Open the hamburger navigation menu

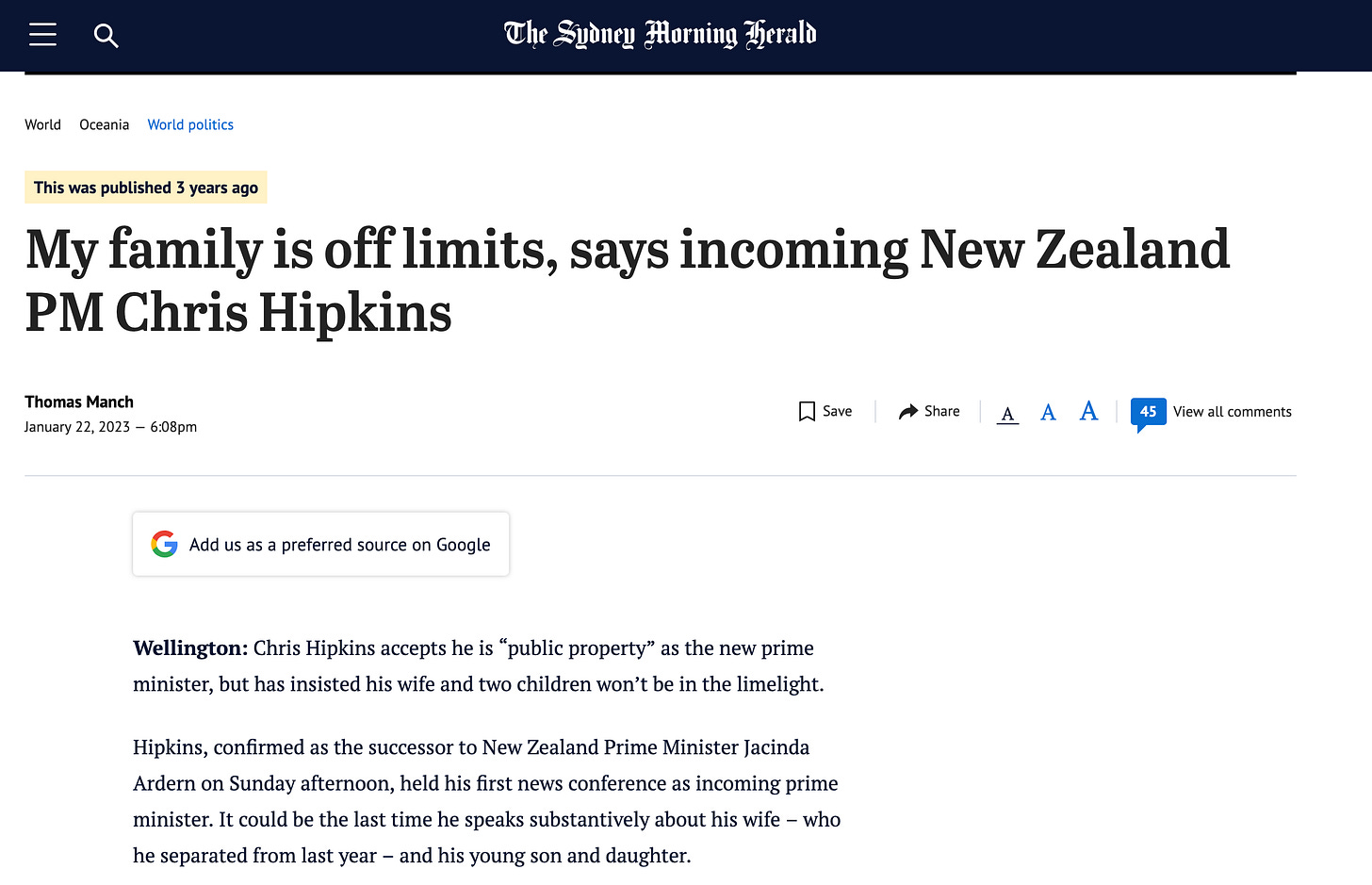[42, 35]
